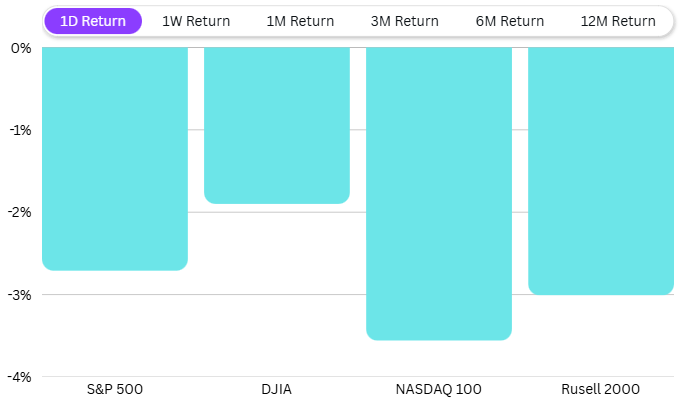This screenshot has width=682, height=407.
Task: Switch to the 1W Return tab
Action: [196, 21]
